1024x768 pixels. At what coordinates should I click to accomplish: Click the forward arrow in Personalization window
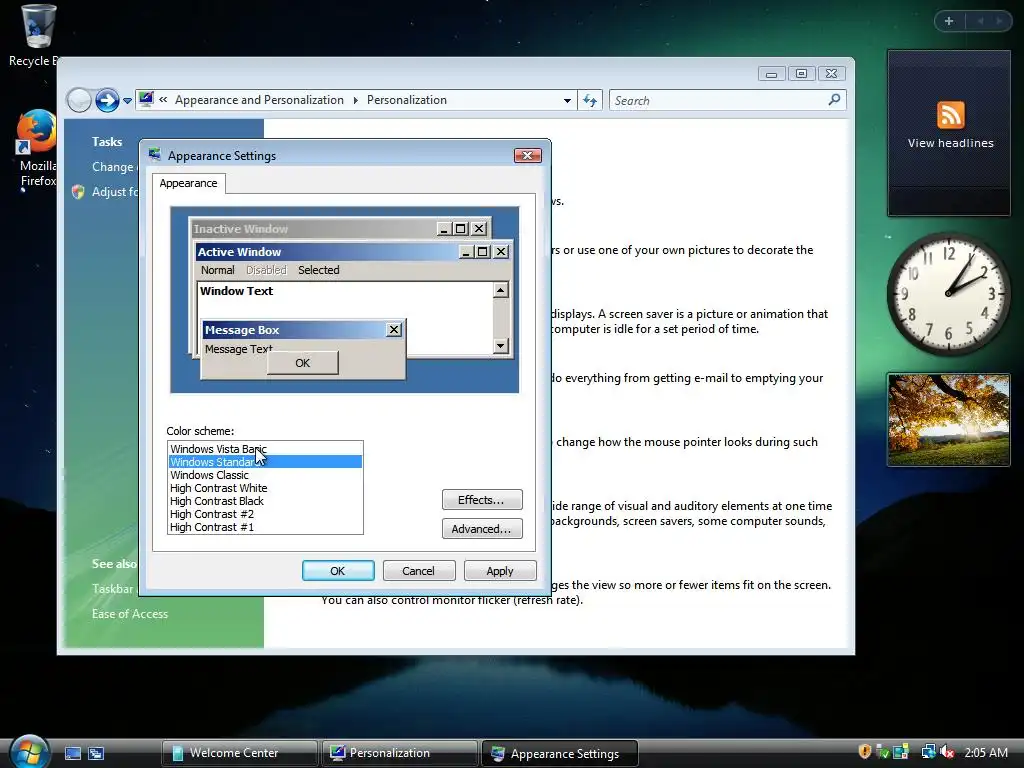click(x=107, y=101)
